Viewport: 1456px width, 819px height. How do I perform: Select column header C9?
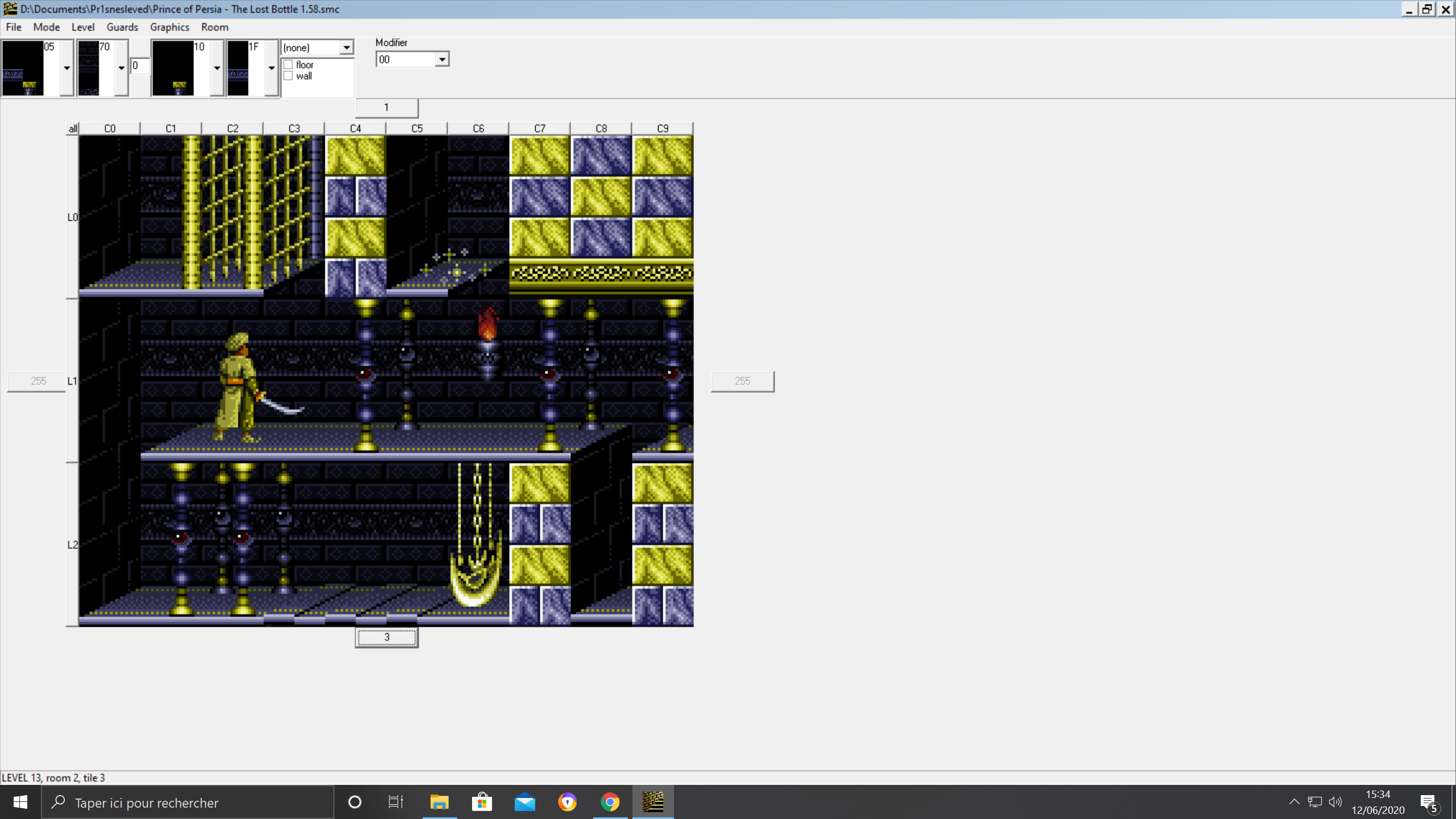pyautogui.click(x=663, y=129)
